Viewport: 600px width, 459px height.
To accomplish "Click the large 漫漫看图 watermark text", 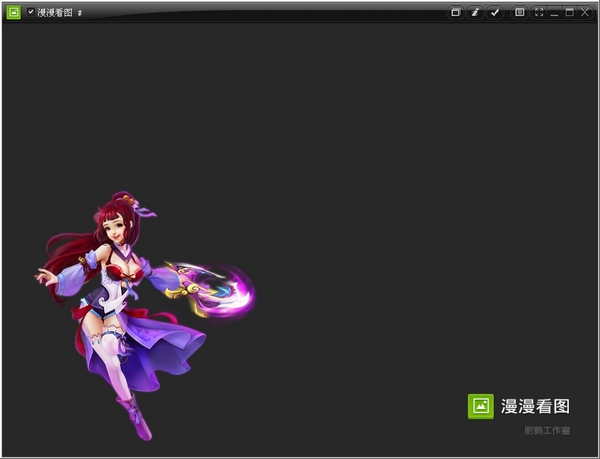I will (535, 405).
